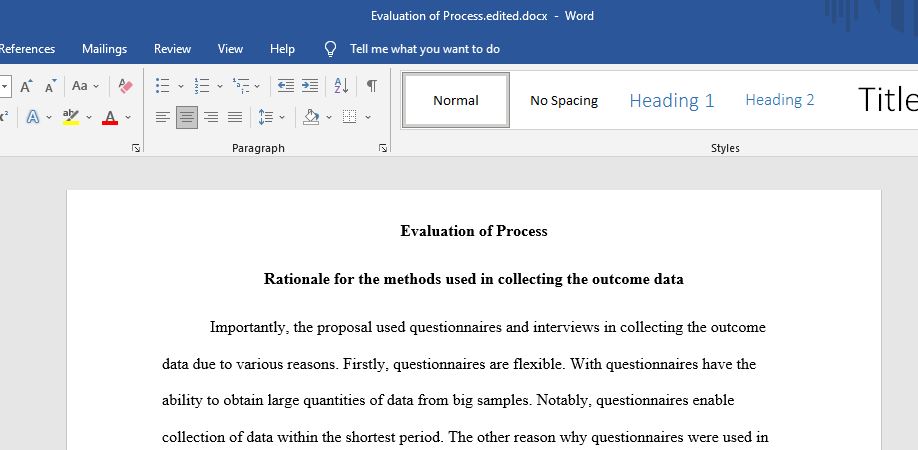This screenshot has height=450, width=918.
Task: Open the View tab
Action: pyautogui.click(x=230, y=49)
